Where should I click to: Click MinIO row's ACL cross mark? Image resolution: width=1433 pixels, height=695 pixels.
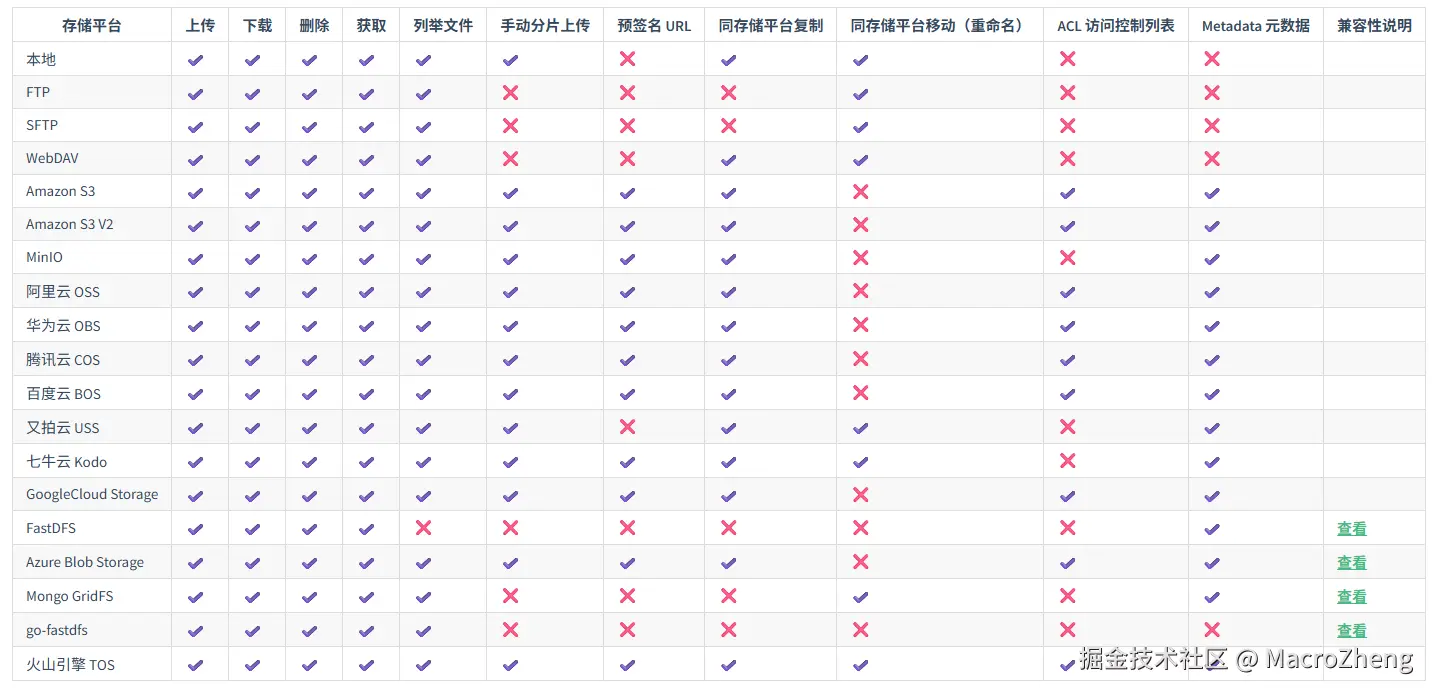(1067, 257)
